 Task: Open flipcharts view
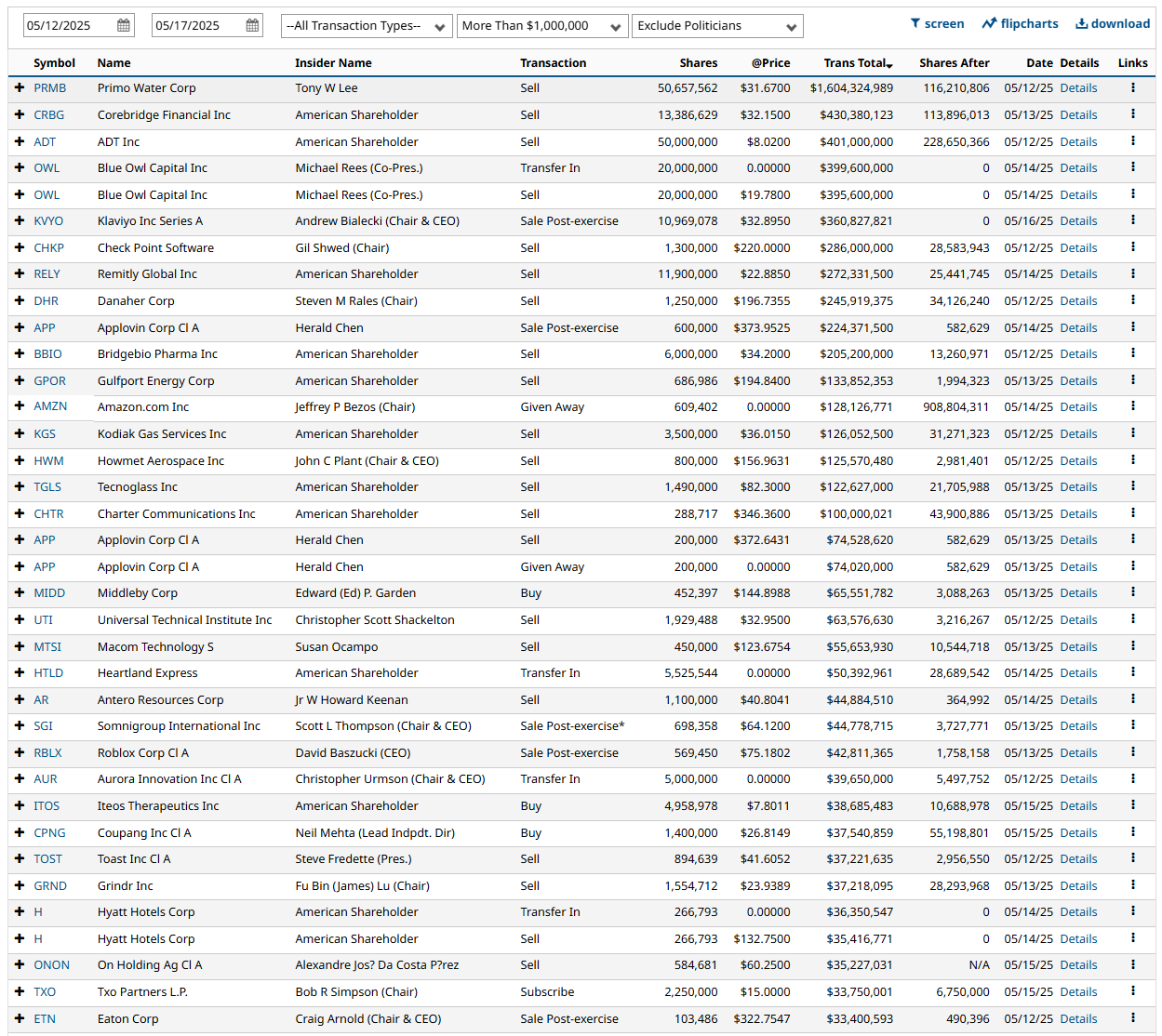pos(1020,23)
